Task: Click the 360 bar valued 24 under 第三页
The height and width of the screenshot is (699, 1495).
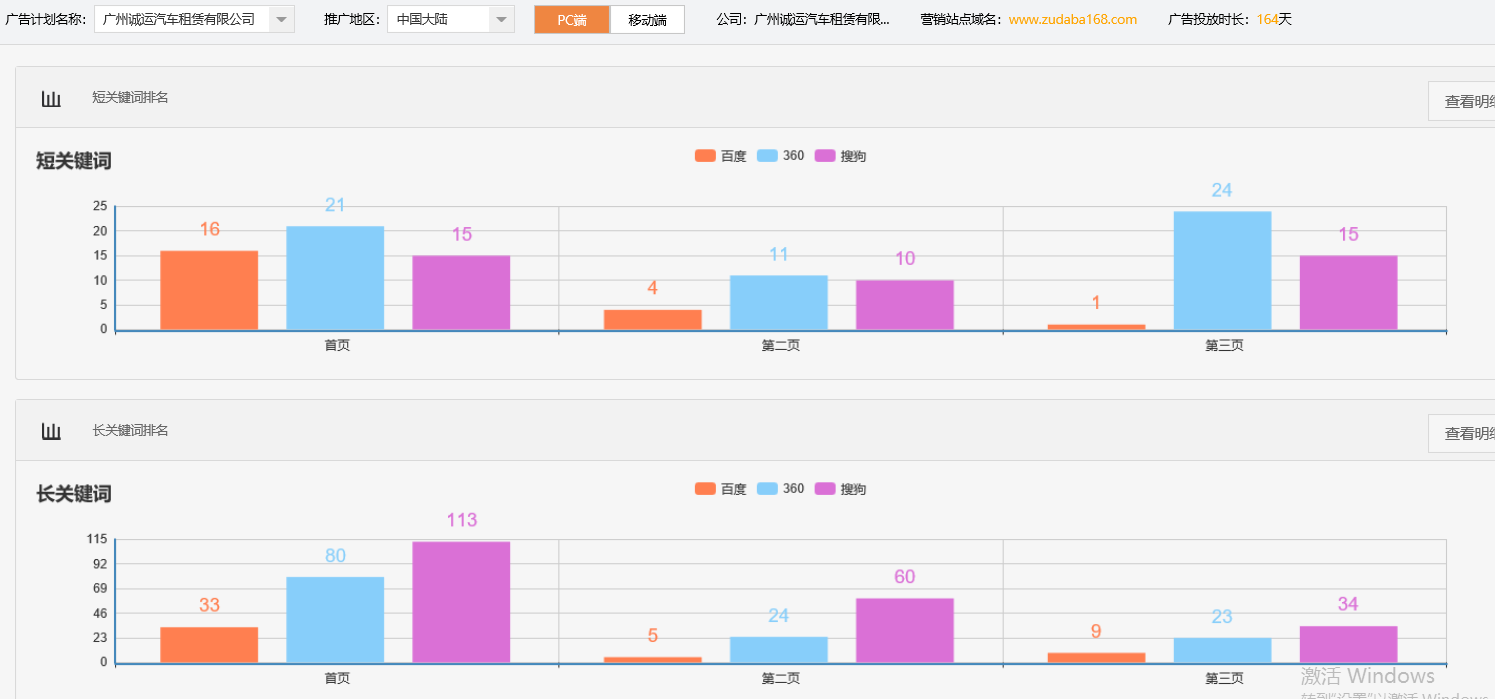Action: pos(1222,268)
